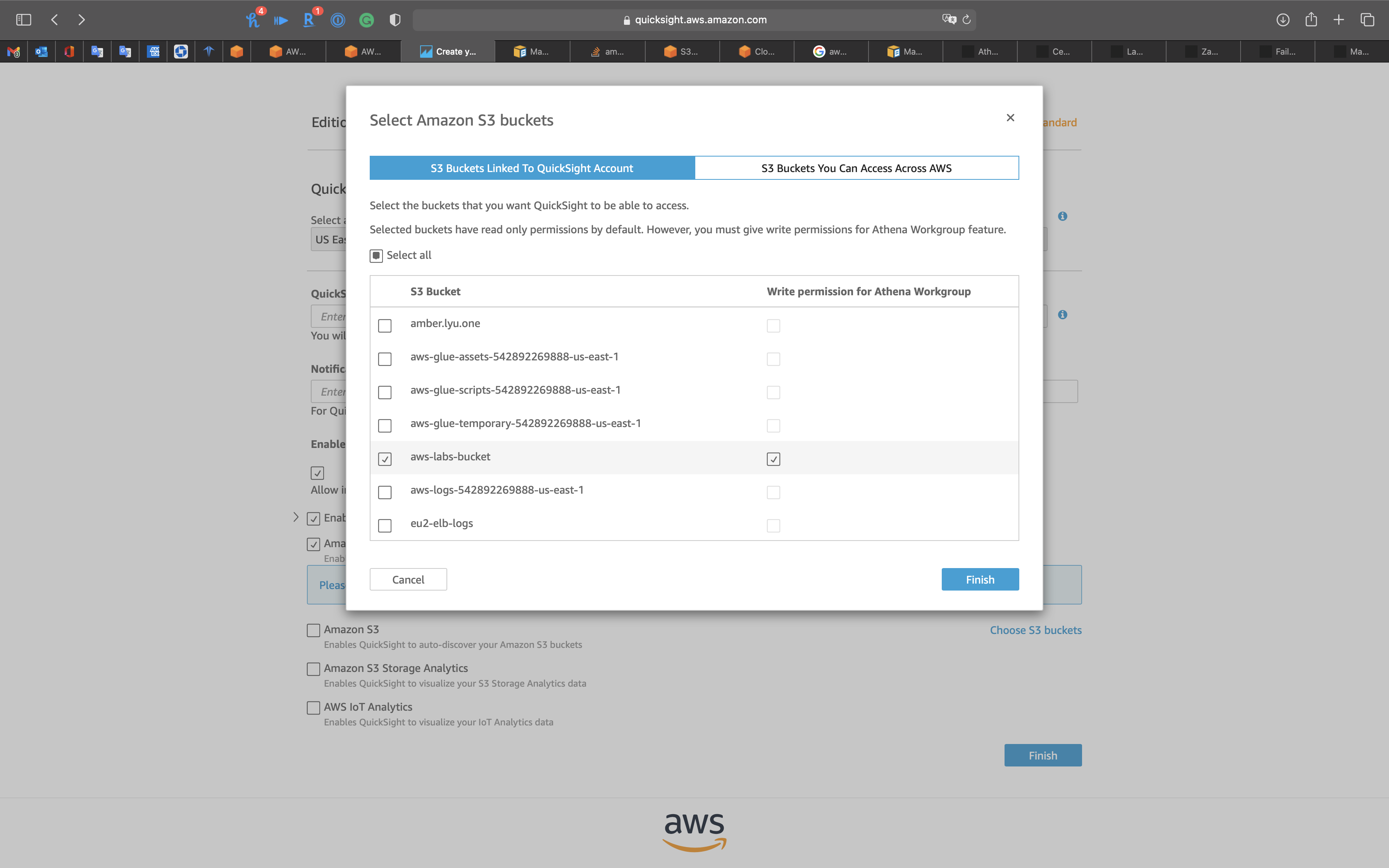Viewport: 1389px width, 868px height.
Task: Disable write permission for aws-labs-bucket
Action: click(x=773, y=459)
